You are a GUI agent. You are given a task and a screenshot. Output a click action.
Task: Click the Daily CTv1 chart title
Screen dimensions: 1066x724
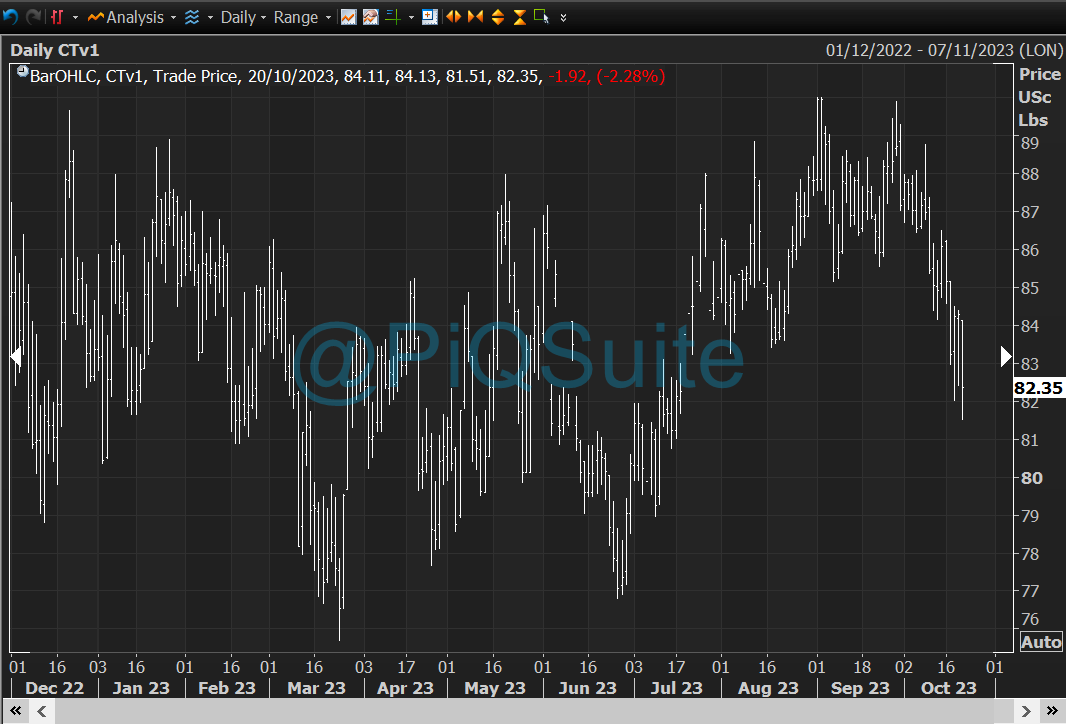(54, 50)
